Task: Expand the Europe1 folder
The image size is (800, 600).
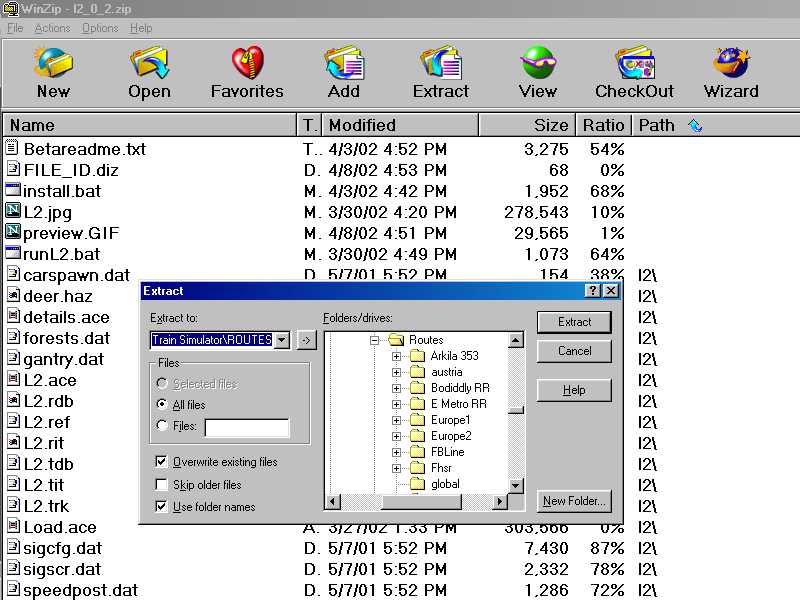Action: pos(396,420)
